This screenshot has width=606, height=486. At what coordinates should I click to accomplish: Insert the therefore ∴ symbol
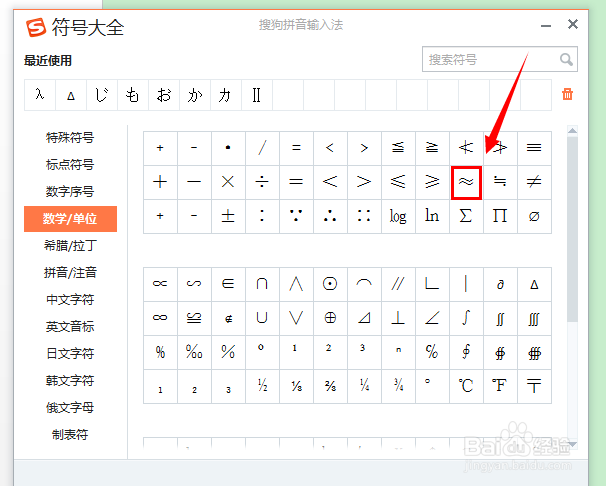[330, 216]
